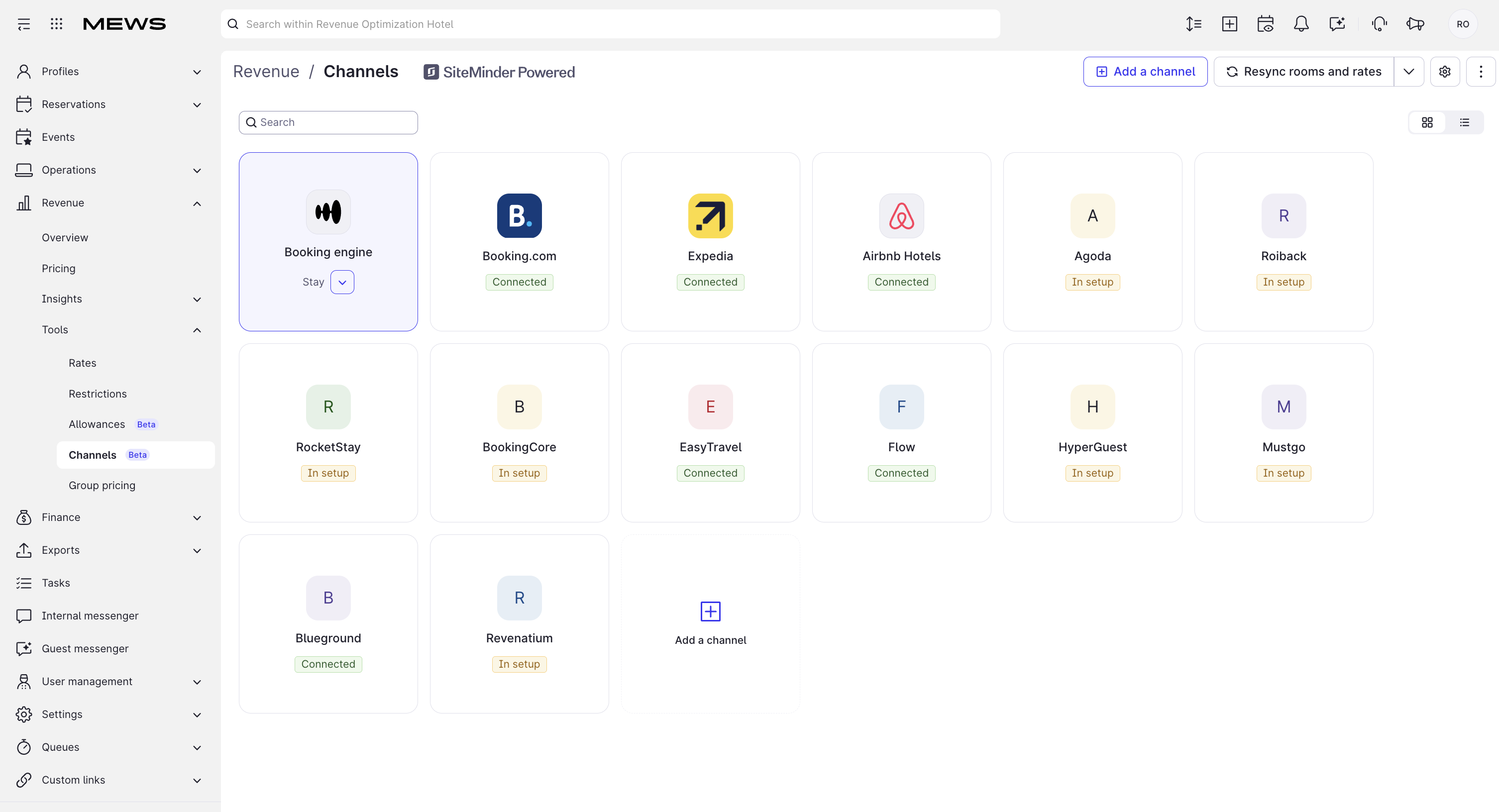Open the Restrictions tool

point(97,394)
